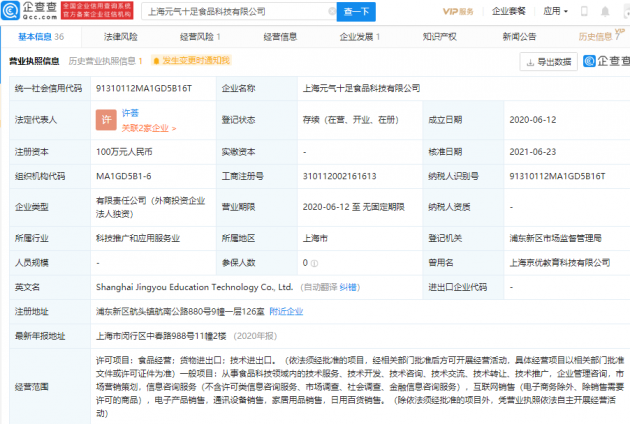Select 工商注册号 310112002161613
The height and width of the screenshot is (424, 630).
340,176
